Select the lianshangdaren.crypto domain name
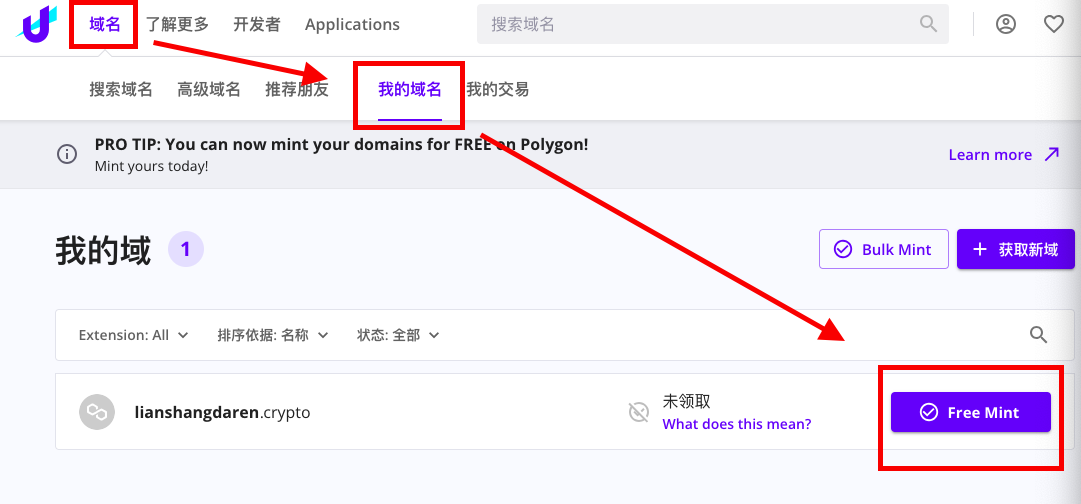The image size is (1081, 504). tap(223, 413)
